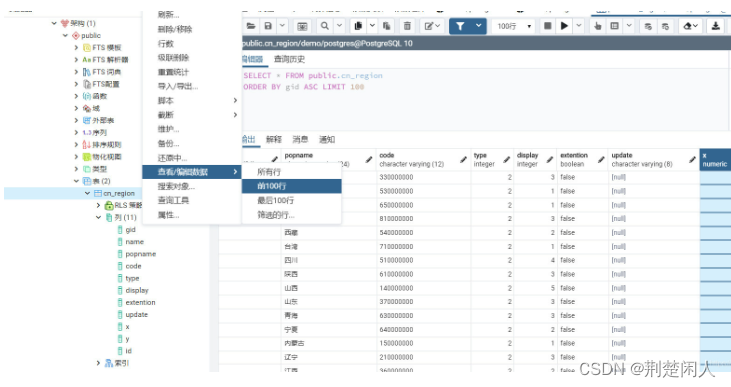Choose 删除/移除 from the context menu

point(192,29)
